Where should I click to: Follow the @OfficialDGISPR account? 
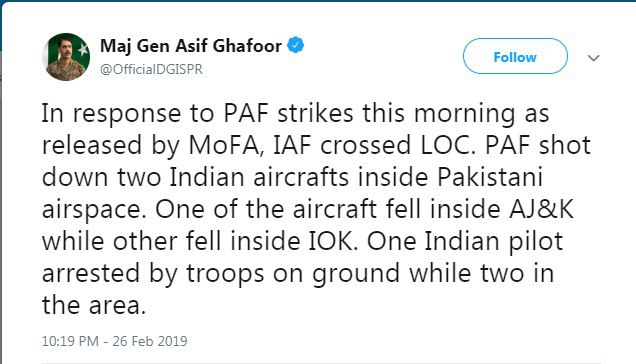click(x=515, y=56)
